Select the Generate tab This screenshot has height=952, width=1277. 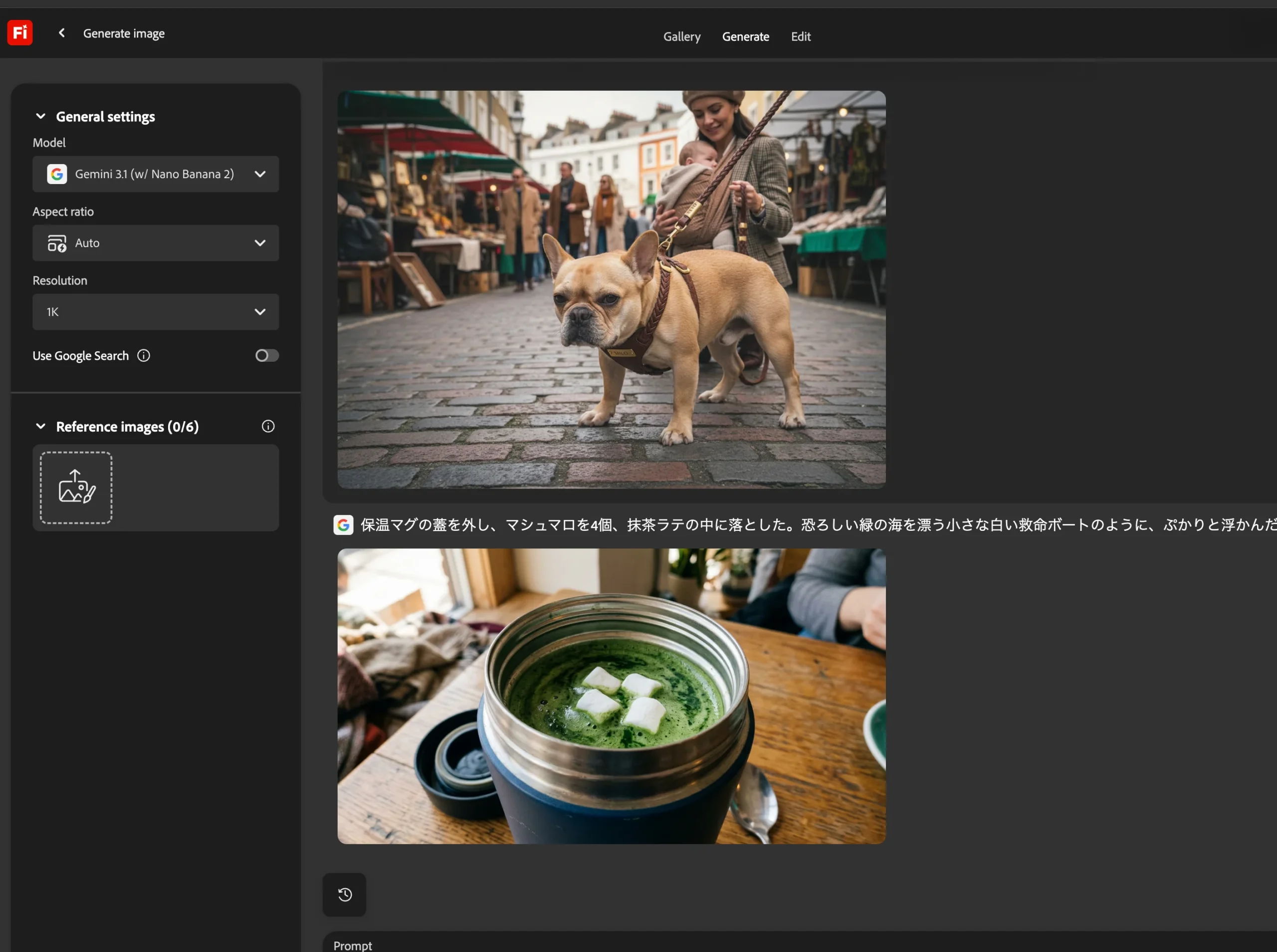coord(745,36)
